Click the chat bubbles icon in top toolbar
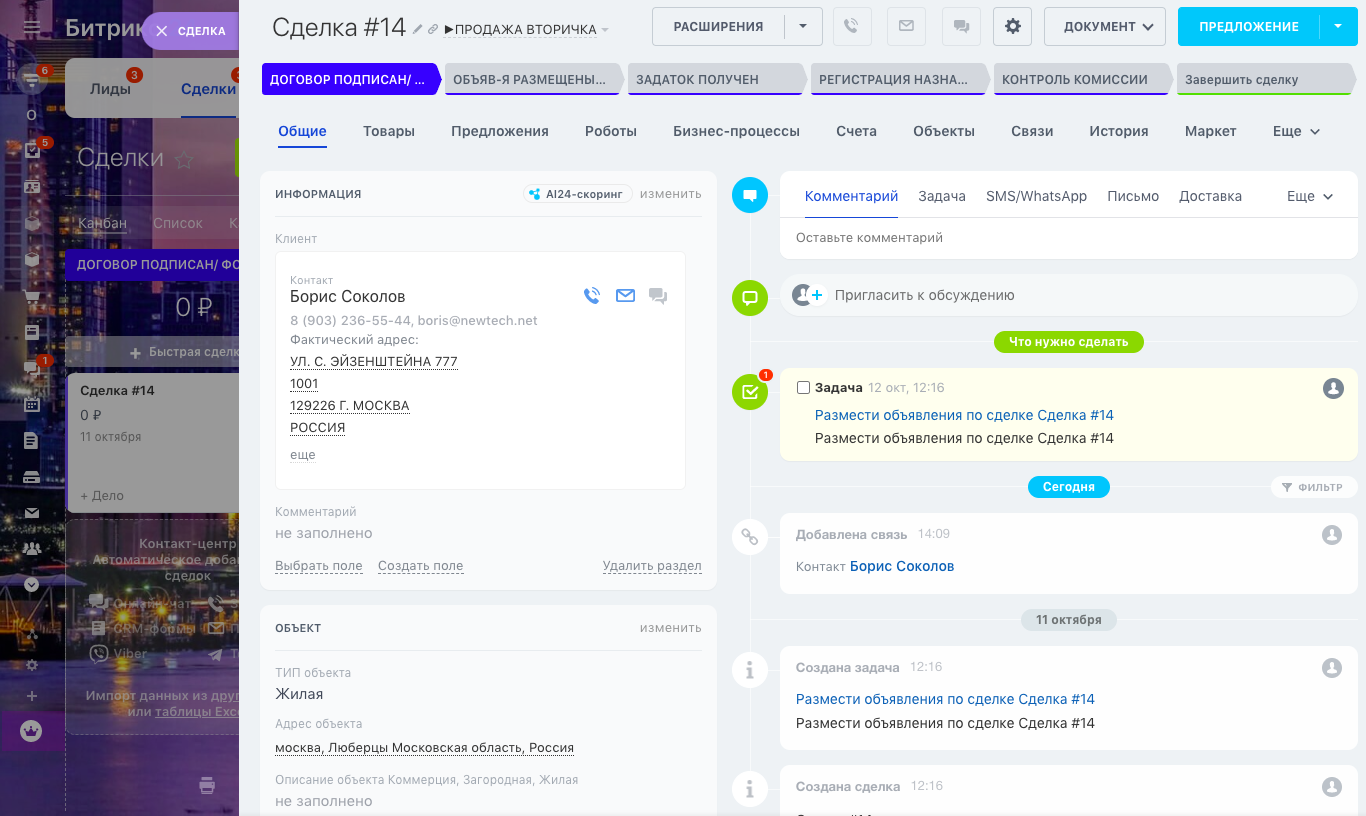 961,27
